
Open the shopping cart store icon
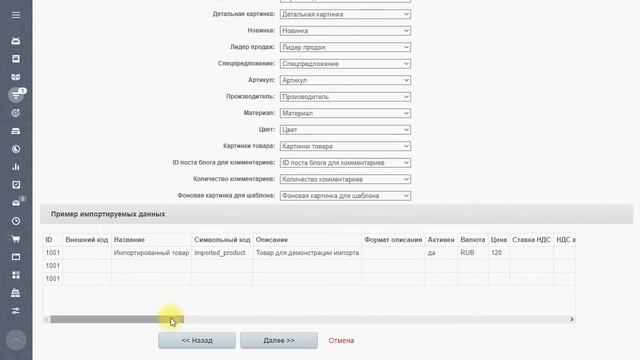pyautogui.click(x=16, y=239)
